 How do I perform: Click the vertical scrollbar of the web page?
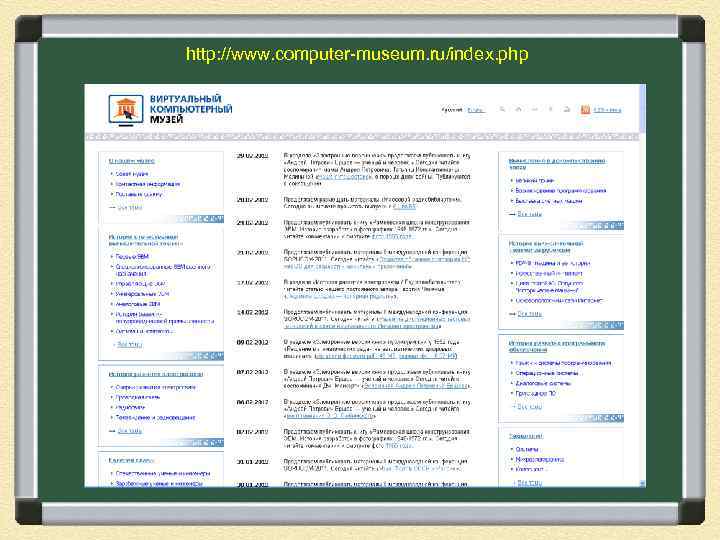[642, 285]
